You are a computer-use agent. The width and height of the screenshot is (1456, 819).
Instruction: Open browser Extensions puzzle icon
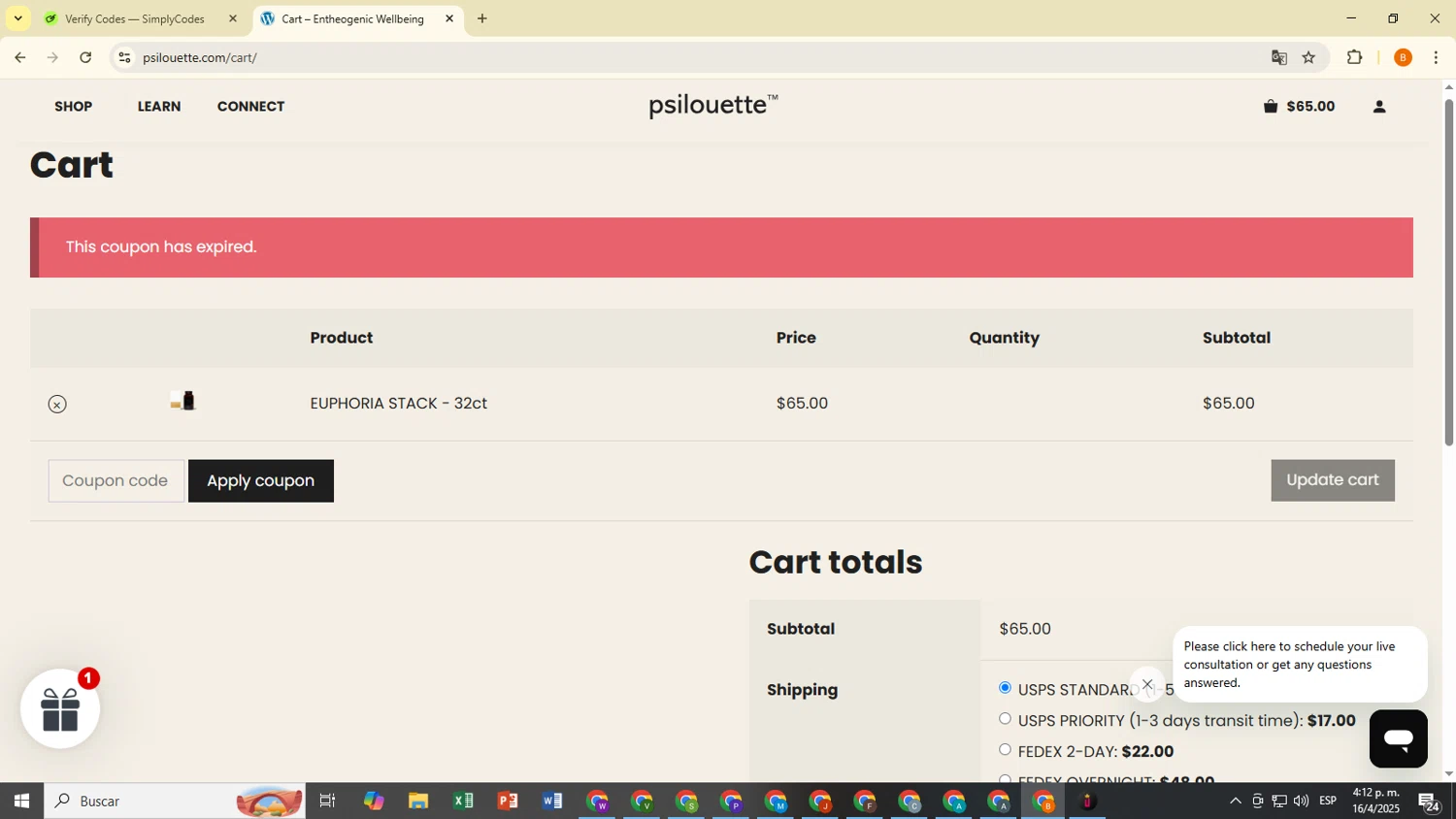coord(1355,57)
